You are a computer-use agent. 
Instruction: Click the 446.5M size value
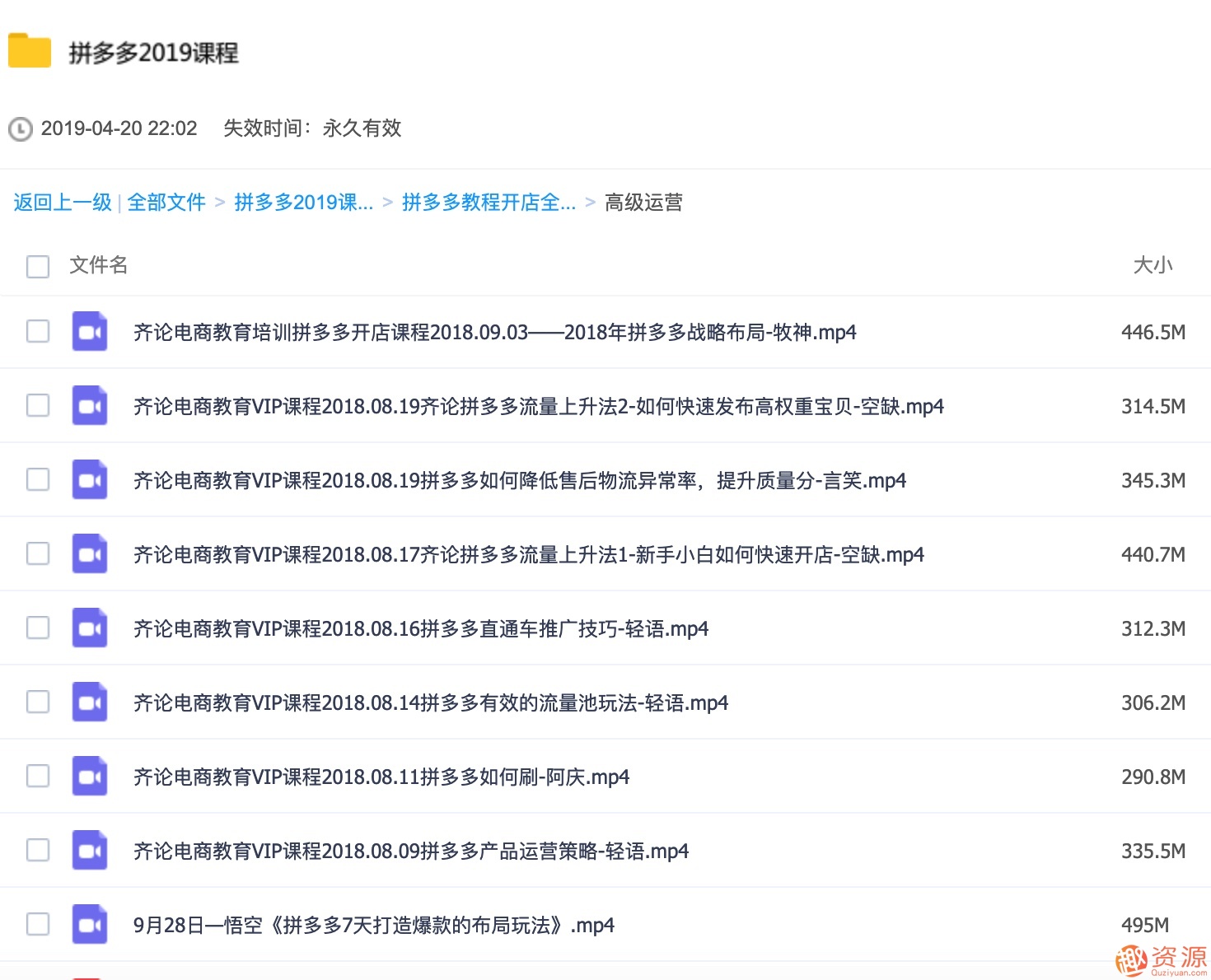(1153, 333)
